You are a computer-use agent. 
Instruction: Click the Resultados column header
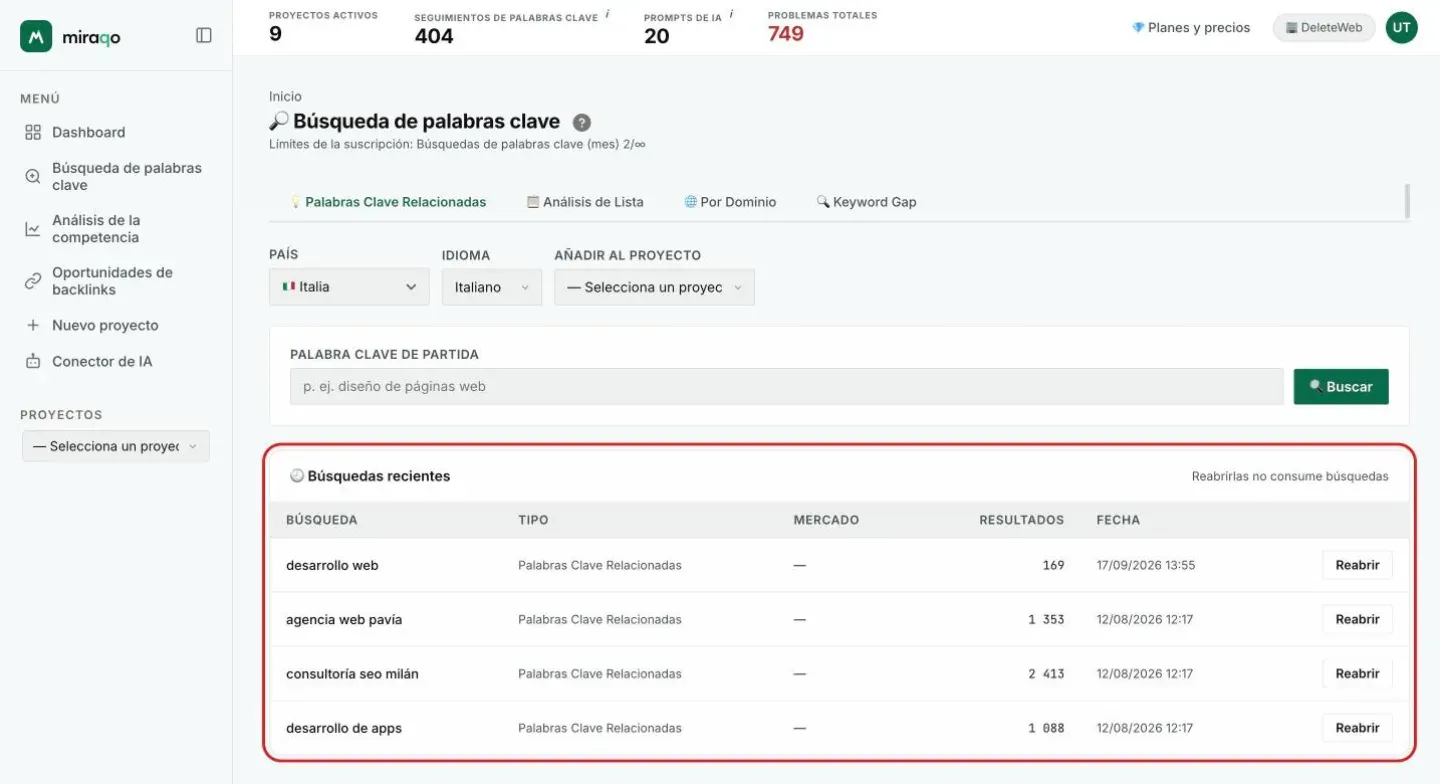(1021, 520)
